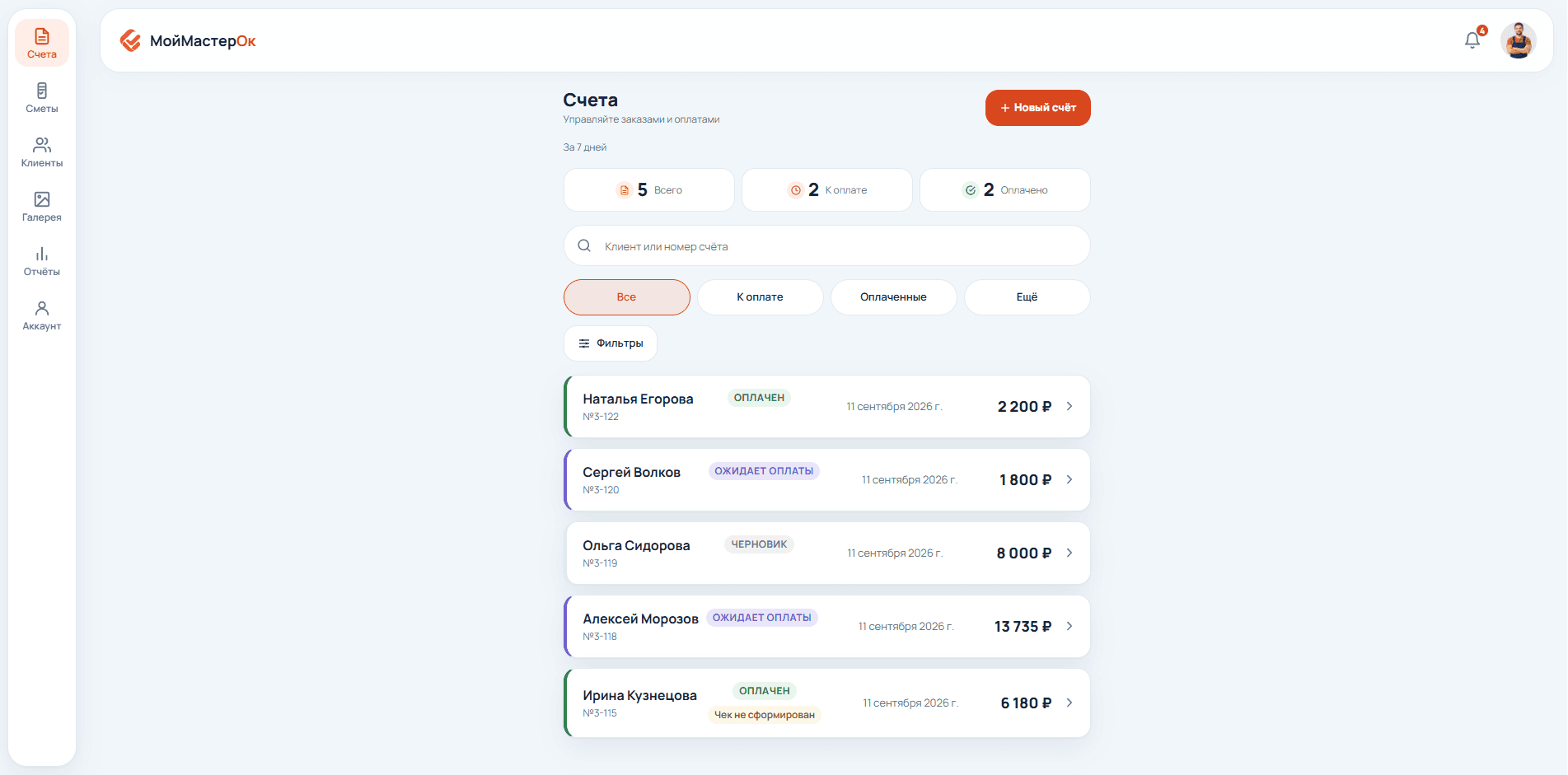1568x775 pixels.
Task: Click the search magnifier icon
Action: [584, 245]
